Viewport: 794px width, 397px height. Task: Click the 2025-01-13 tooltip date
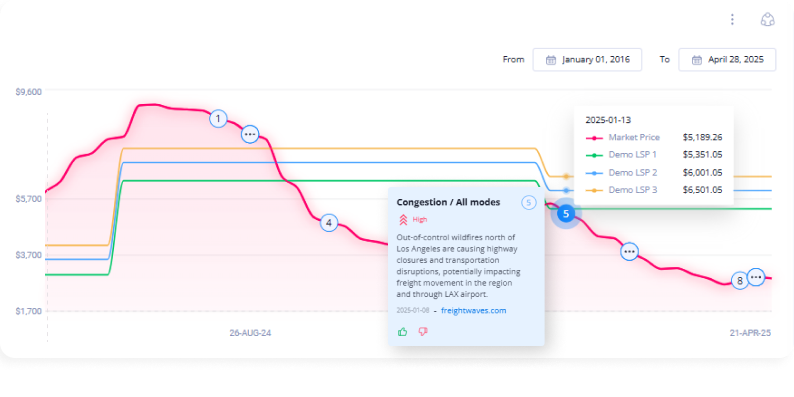pyautogui.click(x=608, y=120)
